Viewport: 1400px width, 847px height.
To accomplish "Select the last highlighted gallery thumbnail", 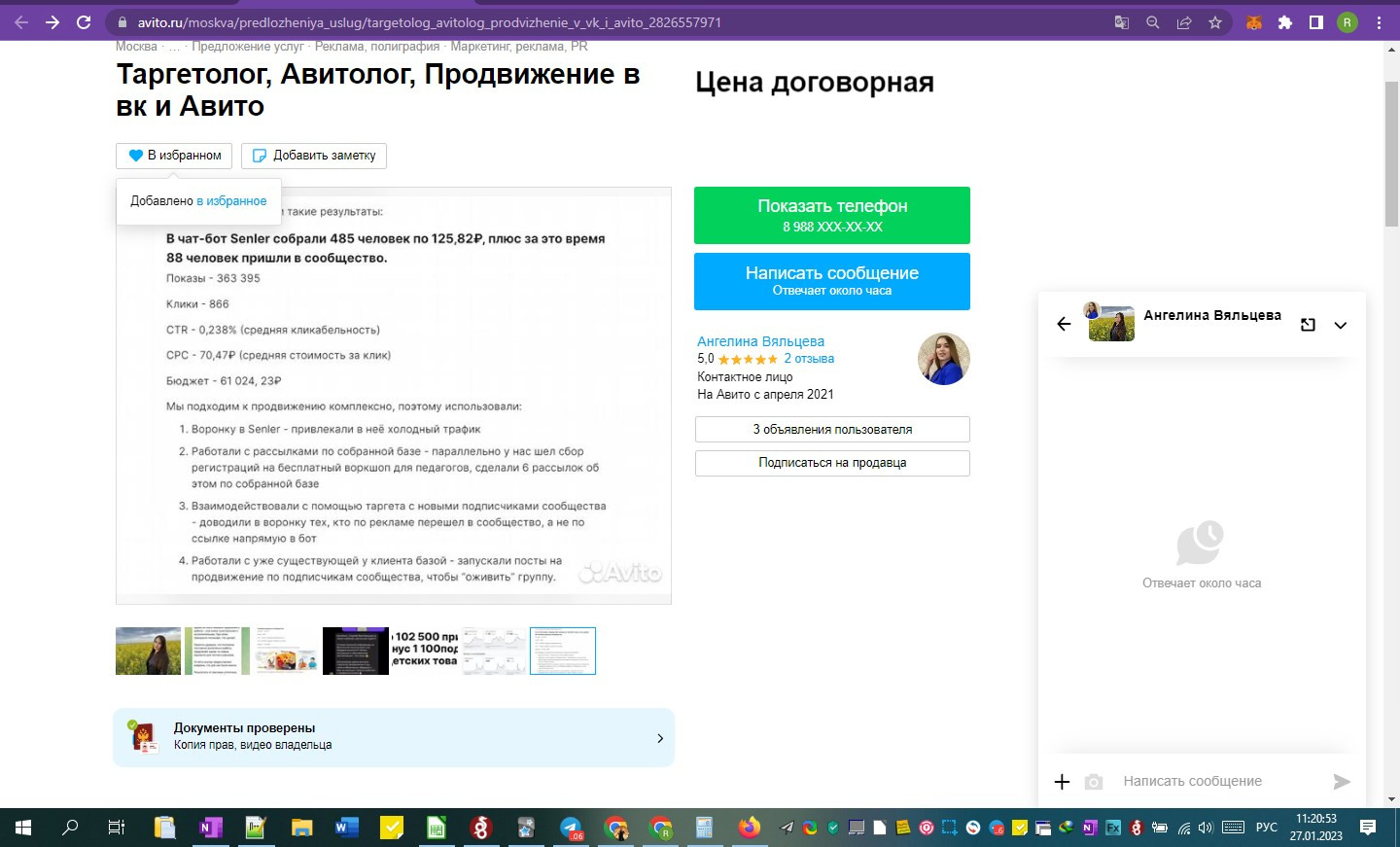I will 563,652.
